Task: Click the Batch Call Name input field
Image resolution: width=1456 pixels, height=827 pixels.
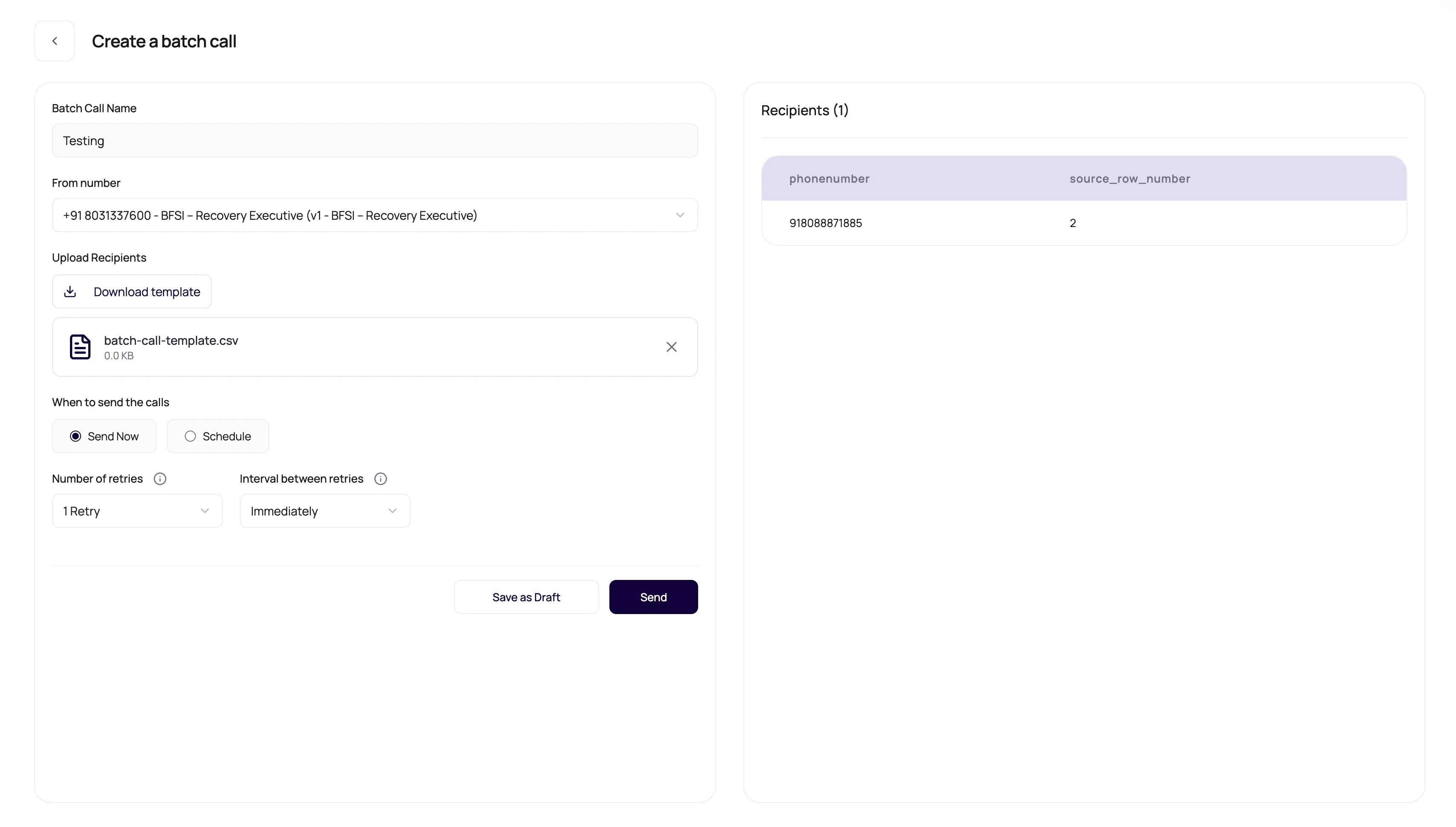Action: coord(375,140)
